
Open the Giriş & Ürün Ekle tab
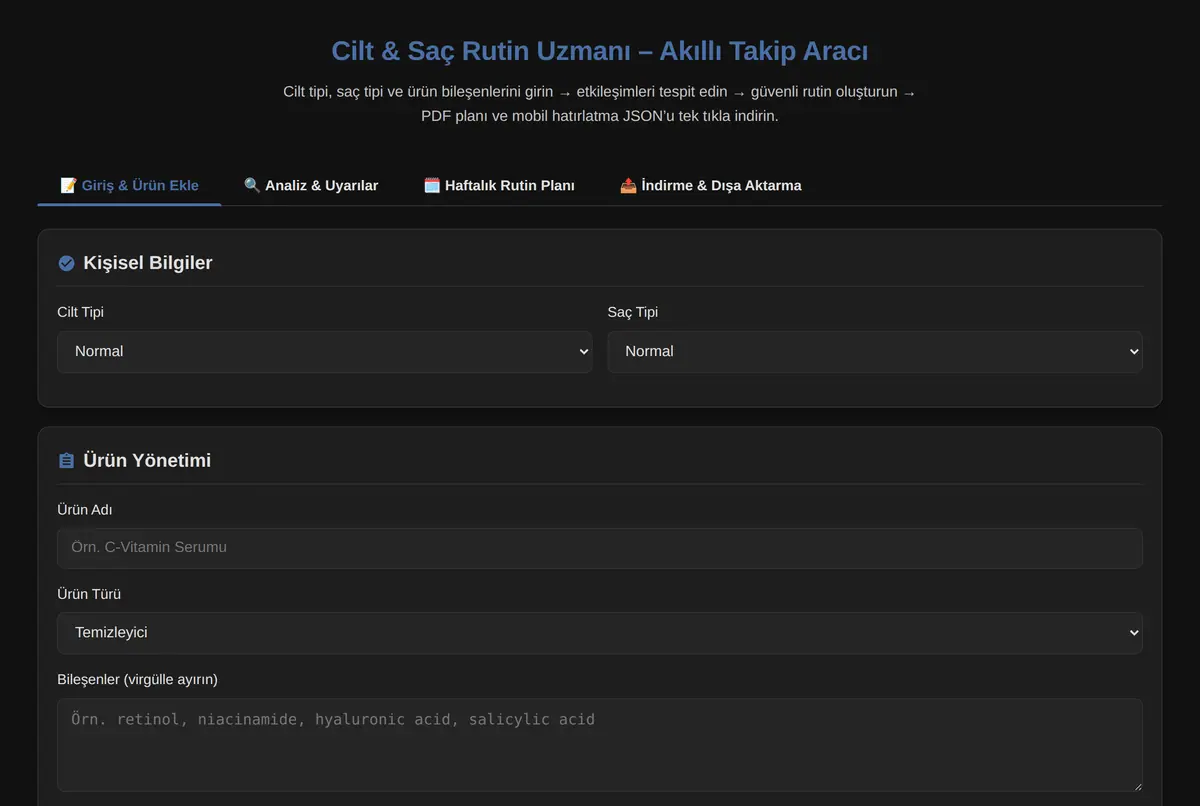tap(129, 185)
